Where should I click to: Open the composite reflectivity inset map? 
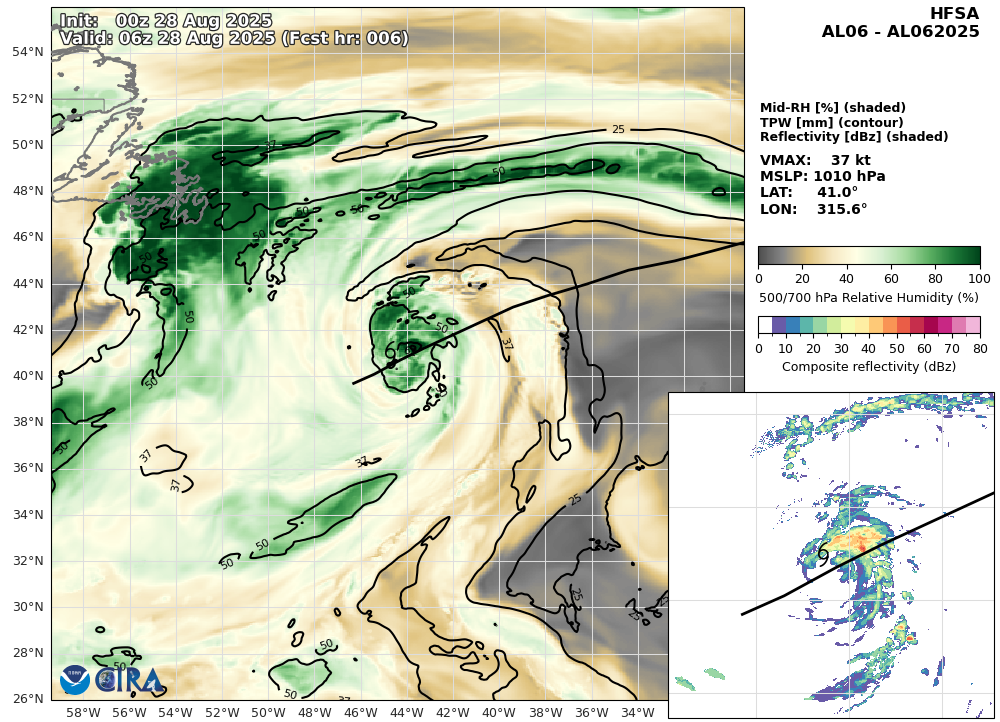click(831, 556)
